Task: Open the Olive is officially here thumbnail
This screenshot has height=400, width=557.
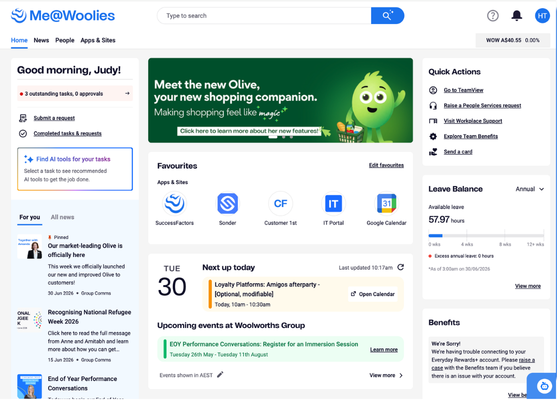Action: pos(29,247)
